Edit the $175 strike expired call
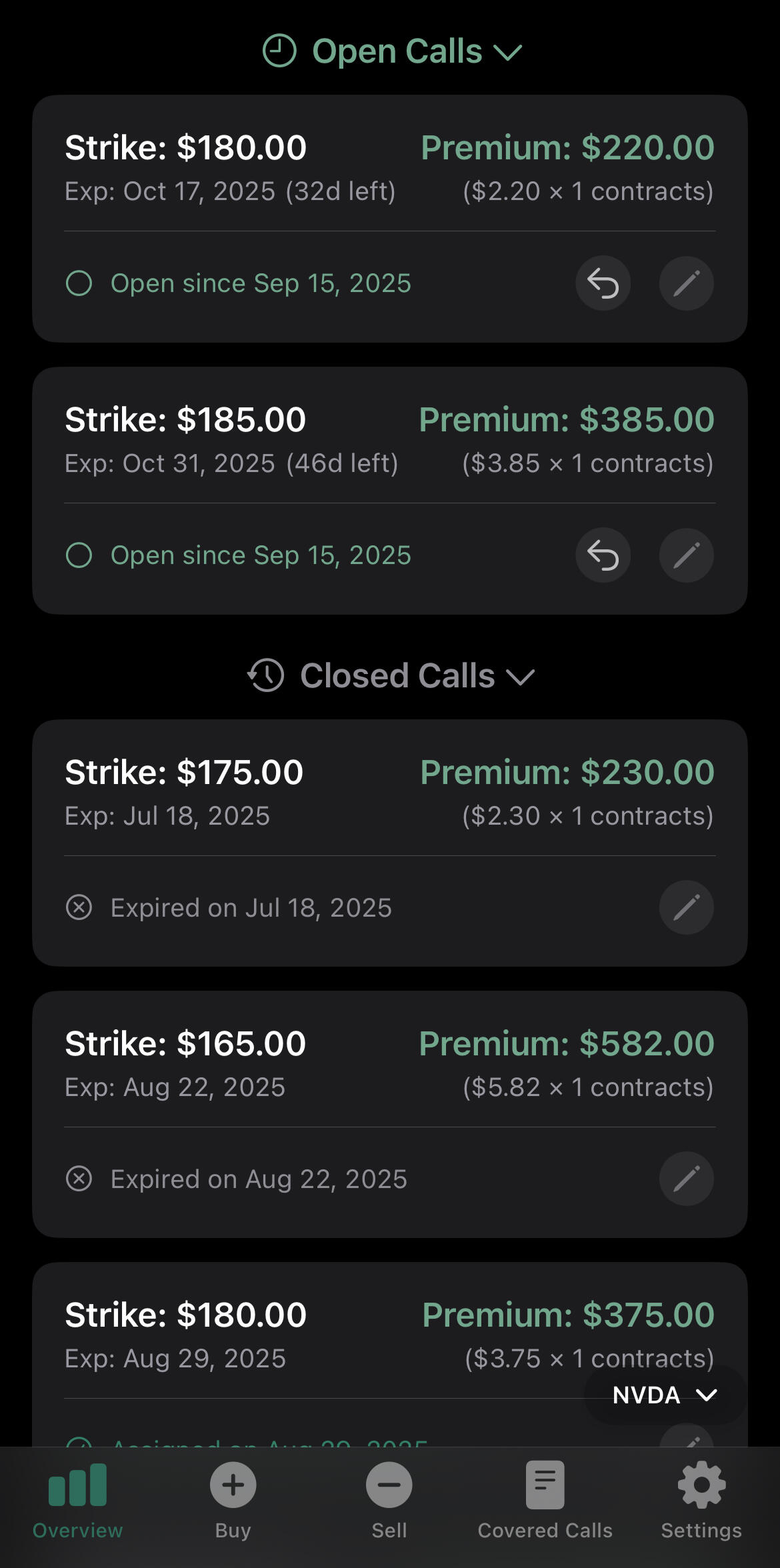Image resolution: width=780 pixels, height=1568 pixels. coord(686,907)
